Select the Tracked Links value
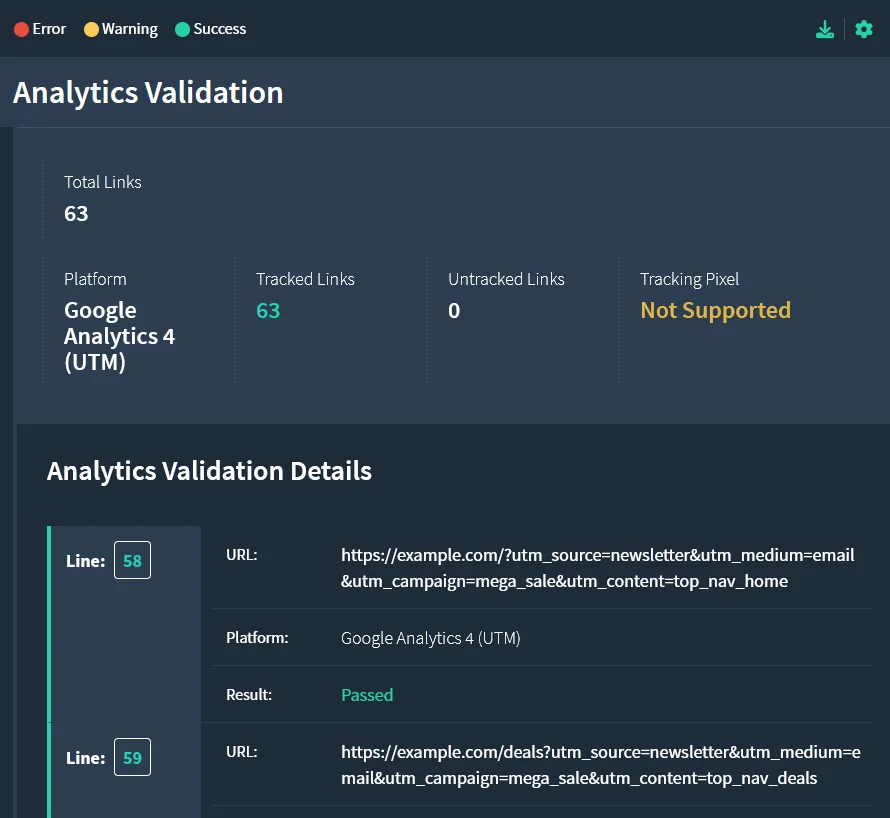 (268, 310)
